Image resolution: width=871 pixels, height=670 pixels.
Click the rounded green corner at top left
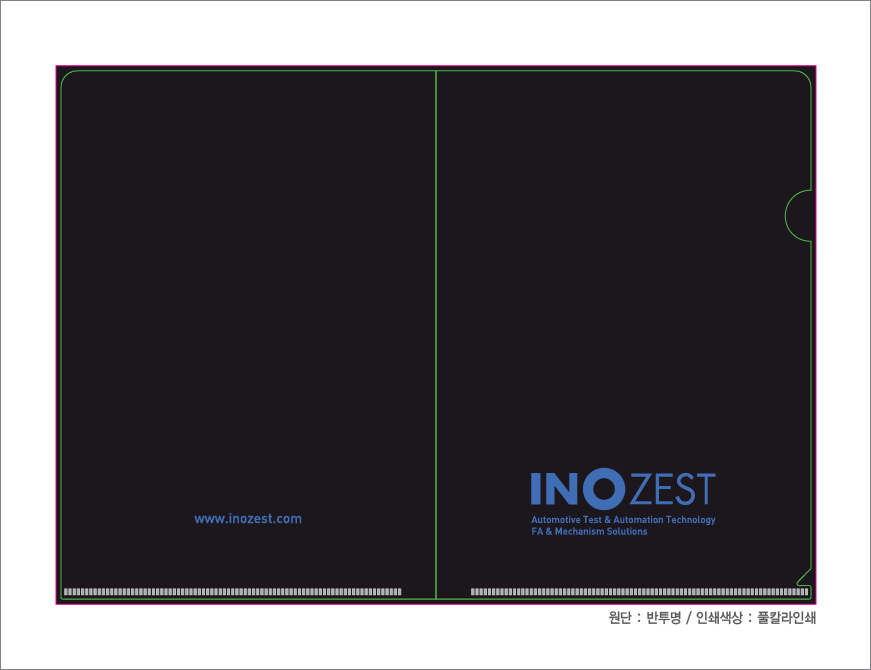(64, 75)
